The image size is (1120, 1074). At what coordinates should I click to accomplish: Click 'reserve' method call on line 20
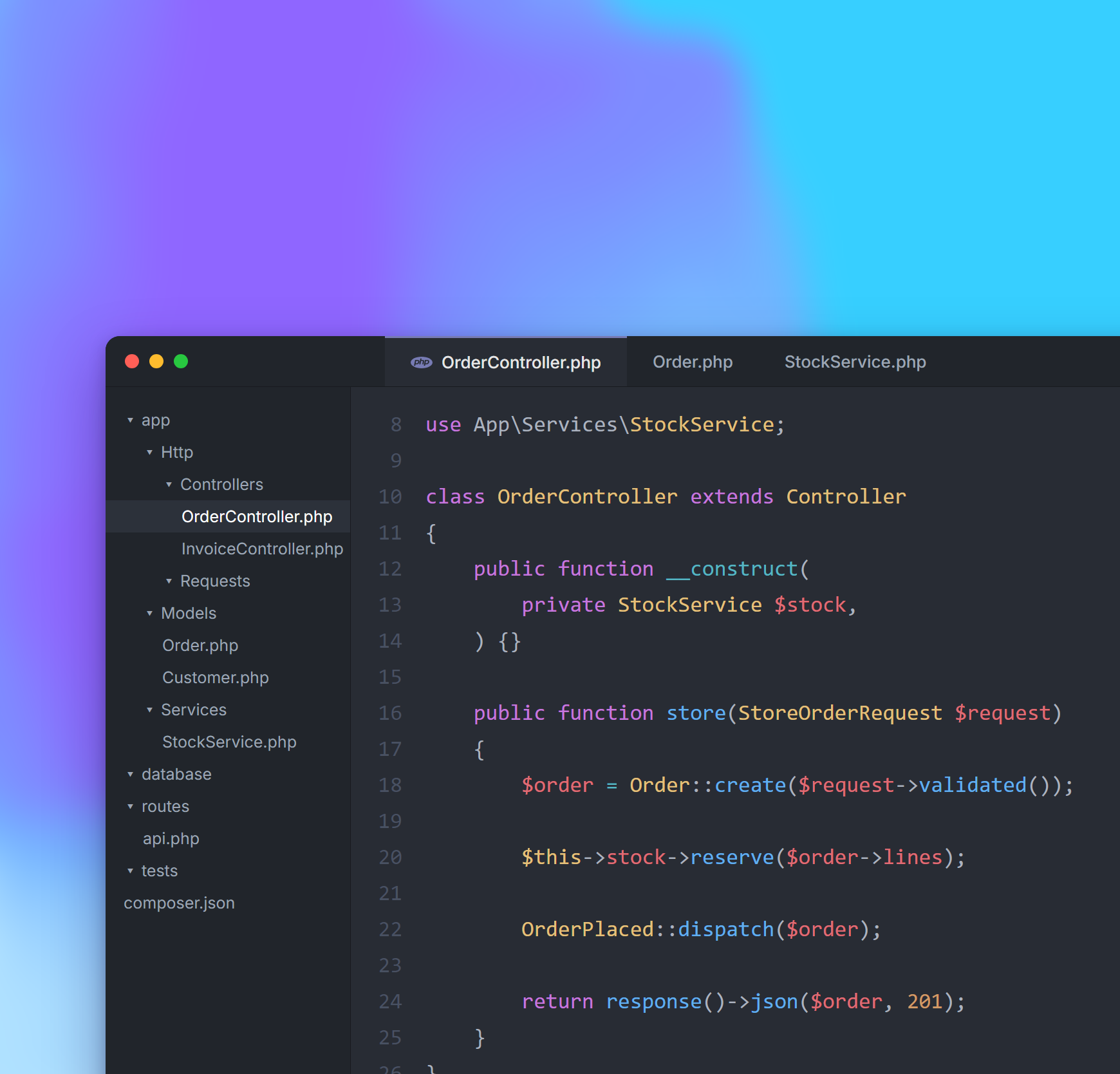(x=732, y=857)
